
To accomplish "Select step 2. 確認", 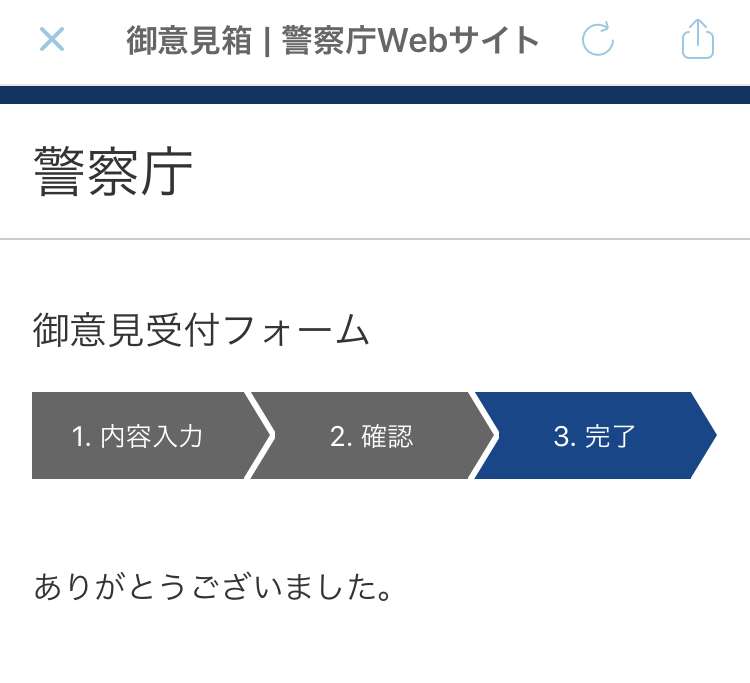I will (371, 436).
